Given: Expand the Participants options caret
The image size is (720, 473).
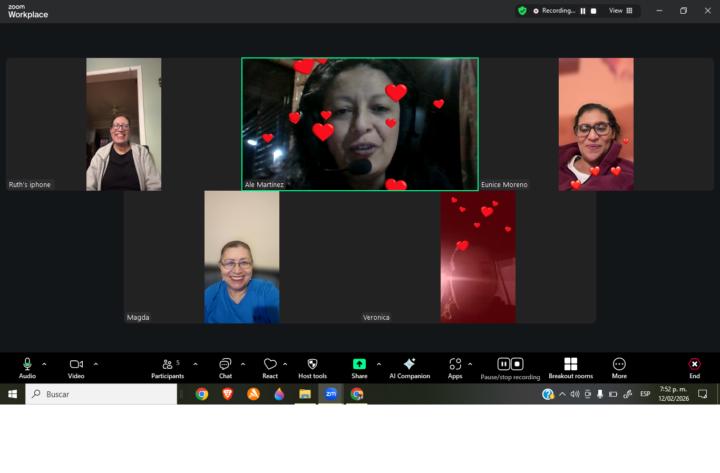Looking at the screenshot, I should pyautogui.click(x=195, y=364).
